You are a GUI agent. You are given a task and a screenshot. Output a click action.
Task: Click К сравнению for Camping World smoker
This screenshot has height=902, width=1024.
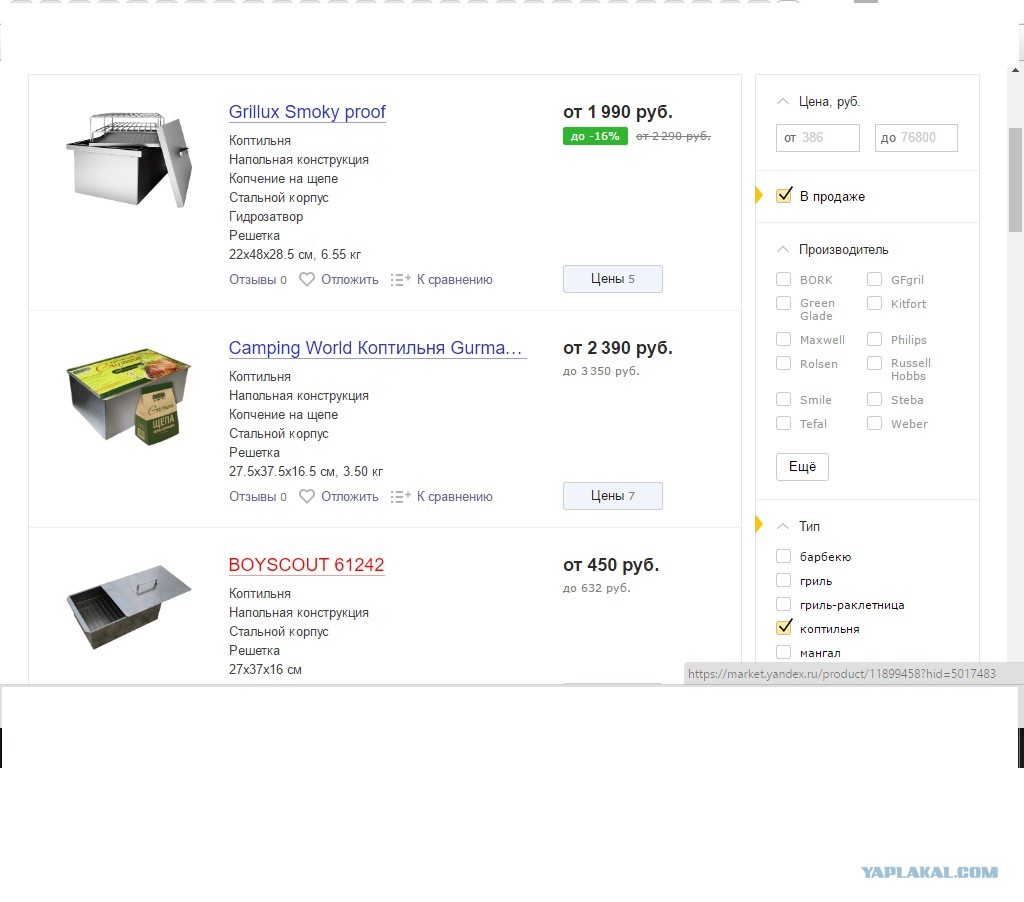[x=455, y=496]
